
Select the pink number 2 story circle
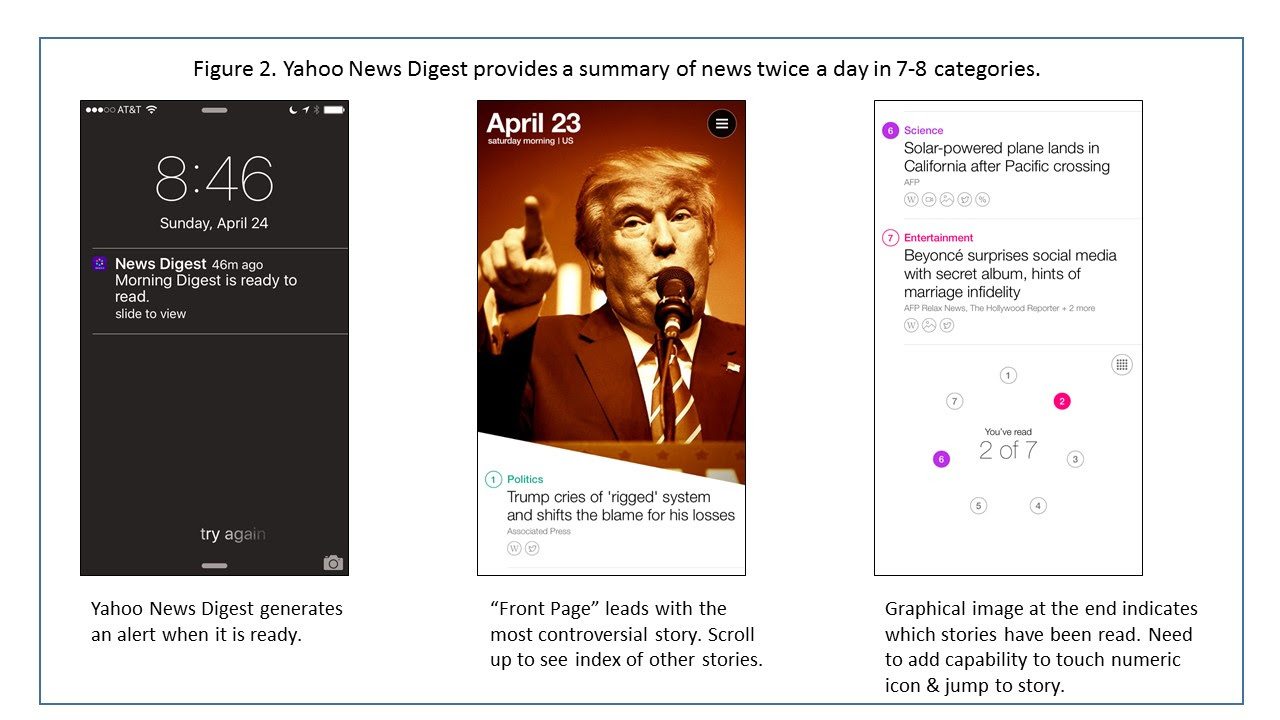1062,401
